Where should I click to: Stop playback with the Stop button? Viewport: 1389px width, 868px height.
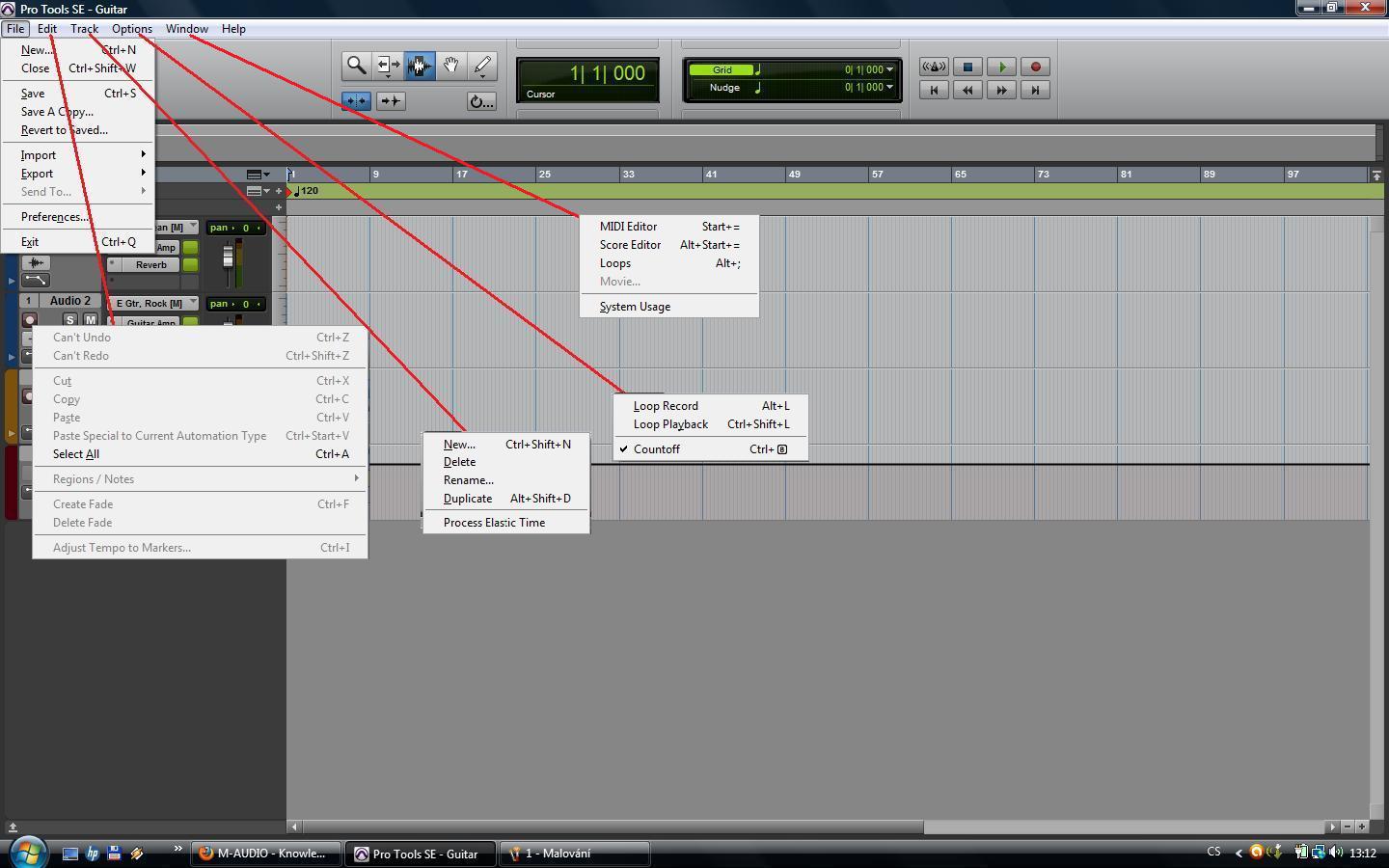(967, 67)
